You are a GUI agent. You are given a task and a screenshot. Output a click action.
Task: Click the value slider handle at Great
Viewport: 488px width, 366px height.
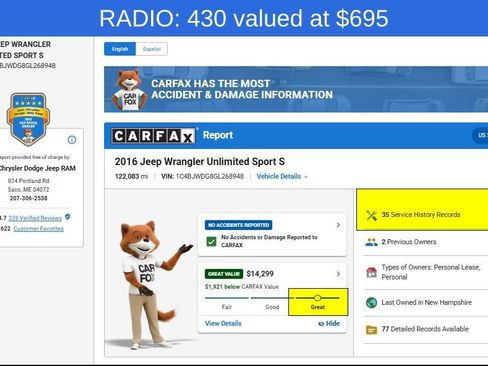(317, 298)
